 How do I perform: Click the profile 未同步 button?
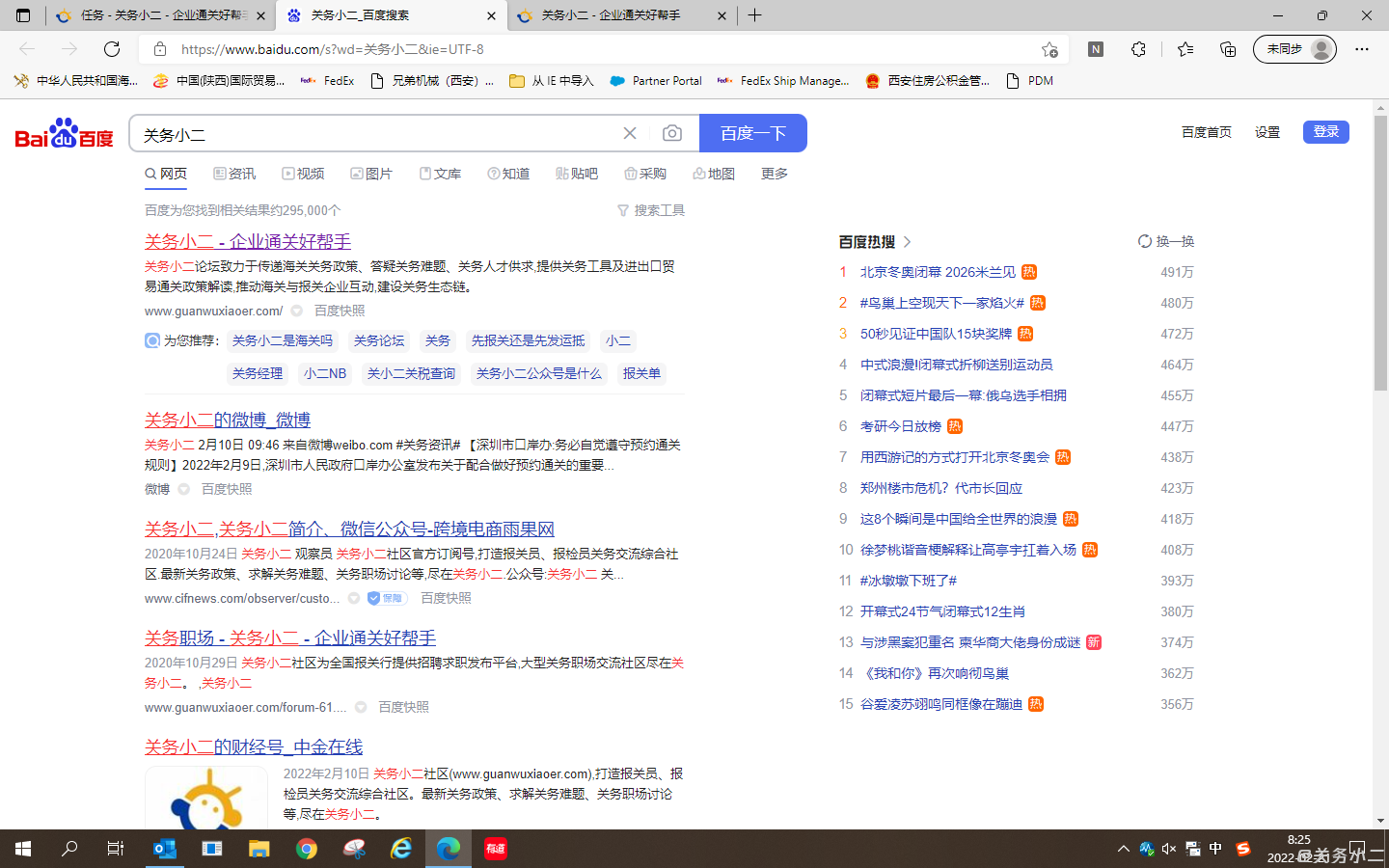pyautogui.click(x=1294, y=49)
